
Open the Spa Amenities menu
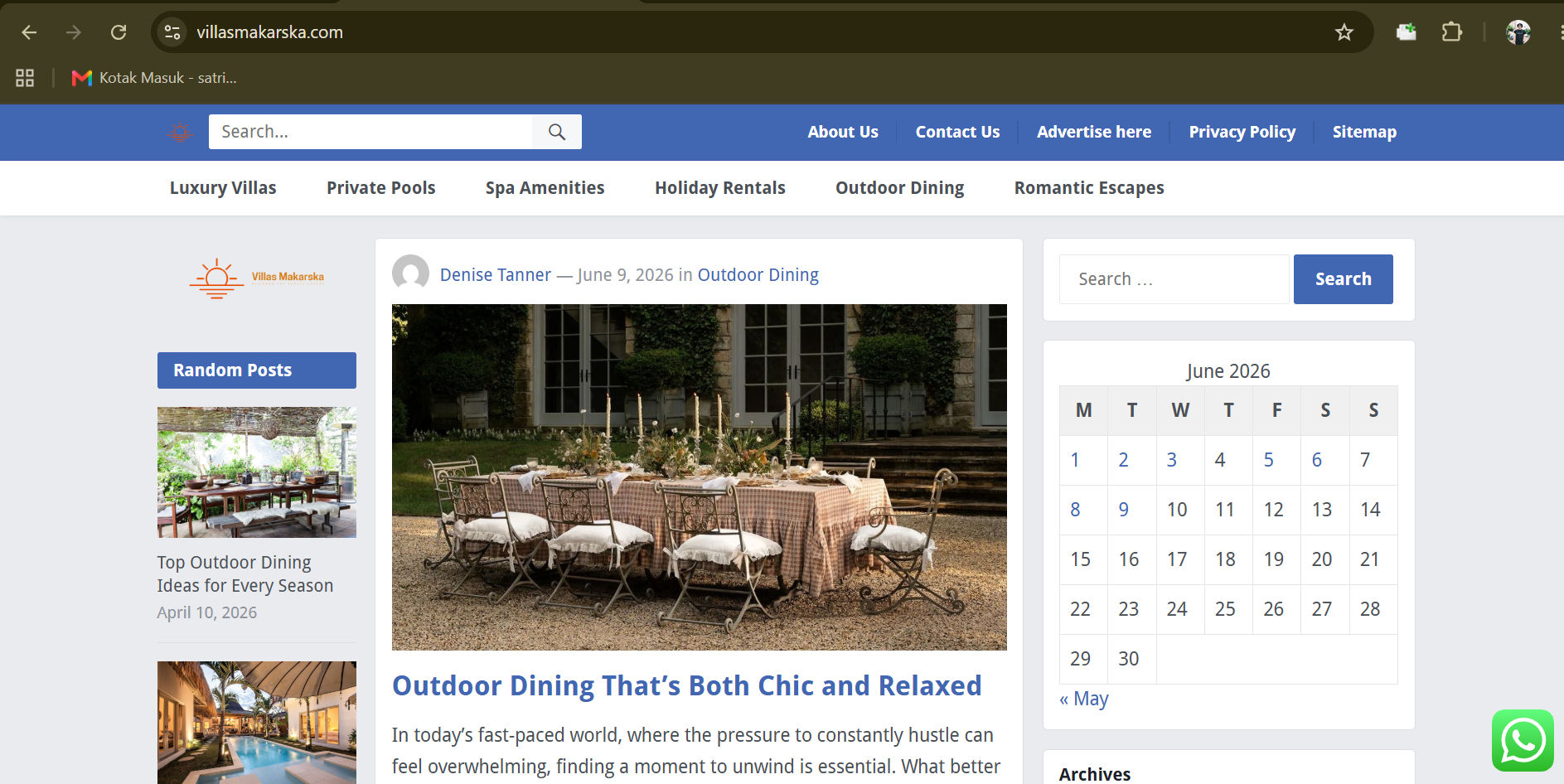click(x=545, y=188)
